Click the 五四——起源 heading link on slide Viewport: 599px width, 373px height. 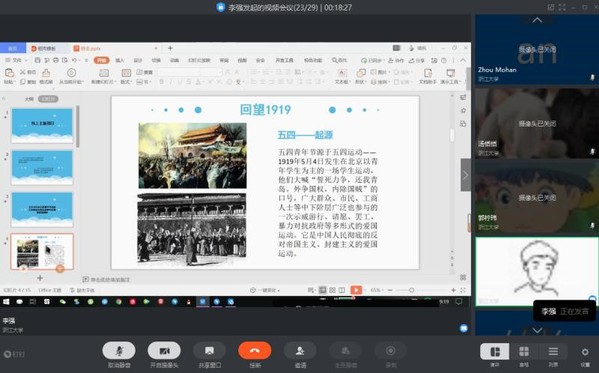305,135
